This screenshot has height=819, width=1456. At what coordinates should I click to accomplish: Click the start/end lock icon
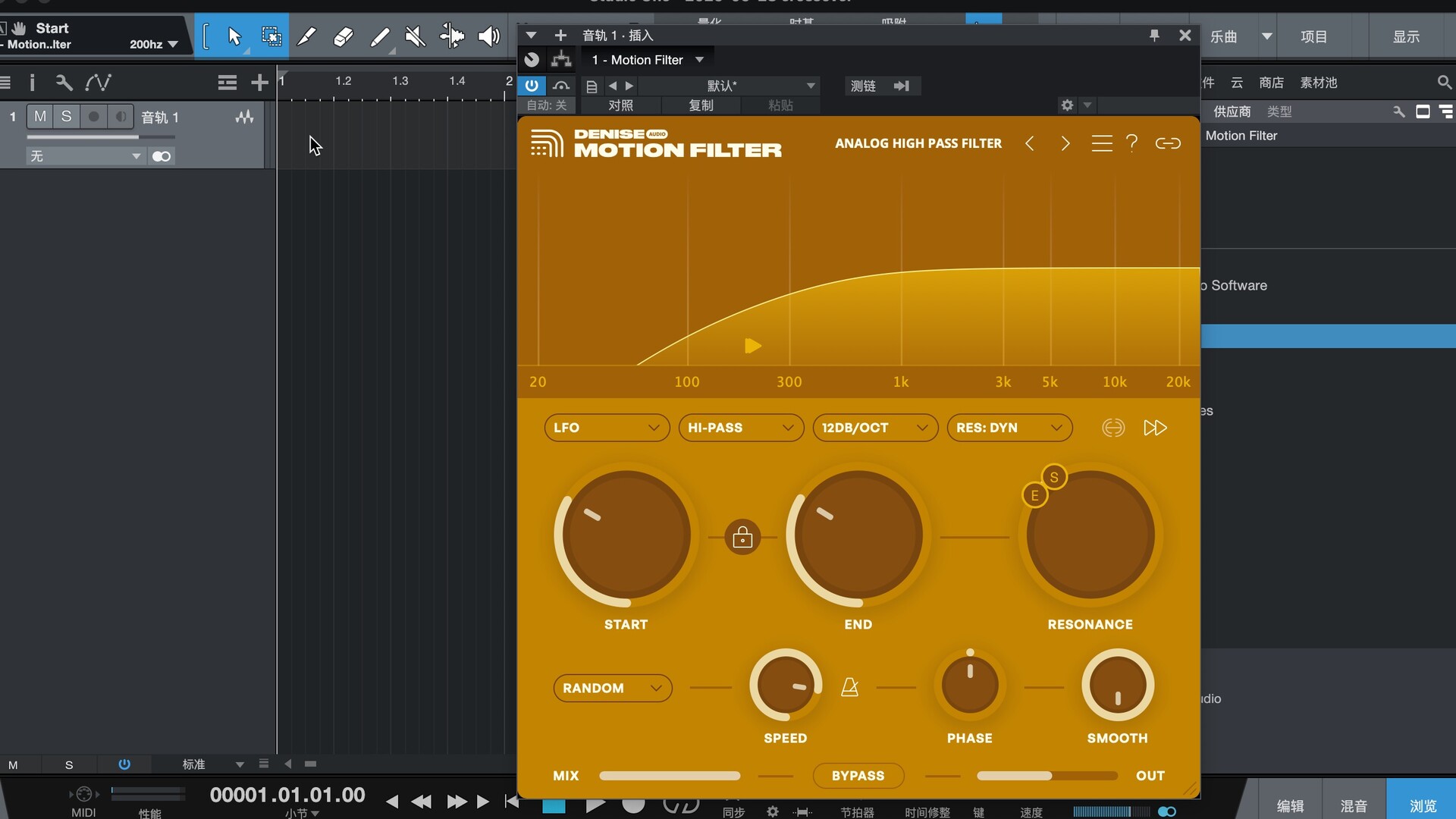[x=742, y=538]
